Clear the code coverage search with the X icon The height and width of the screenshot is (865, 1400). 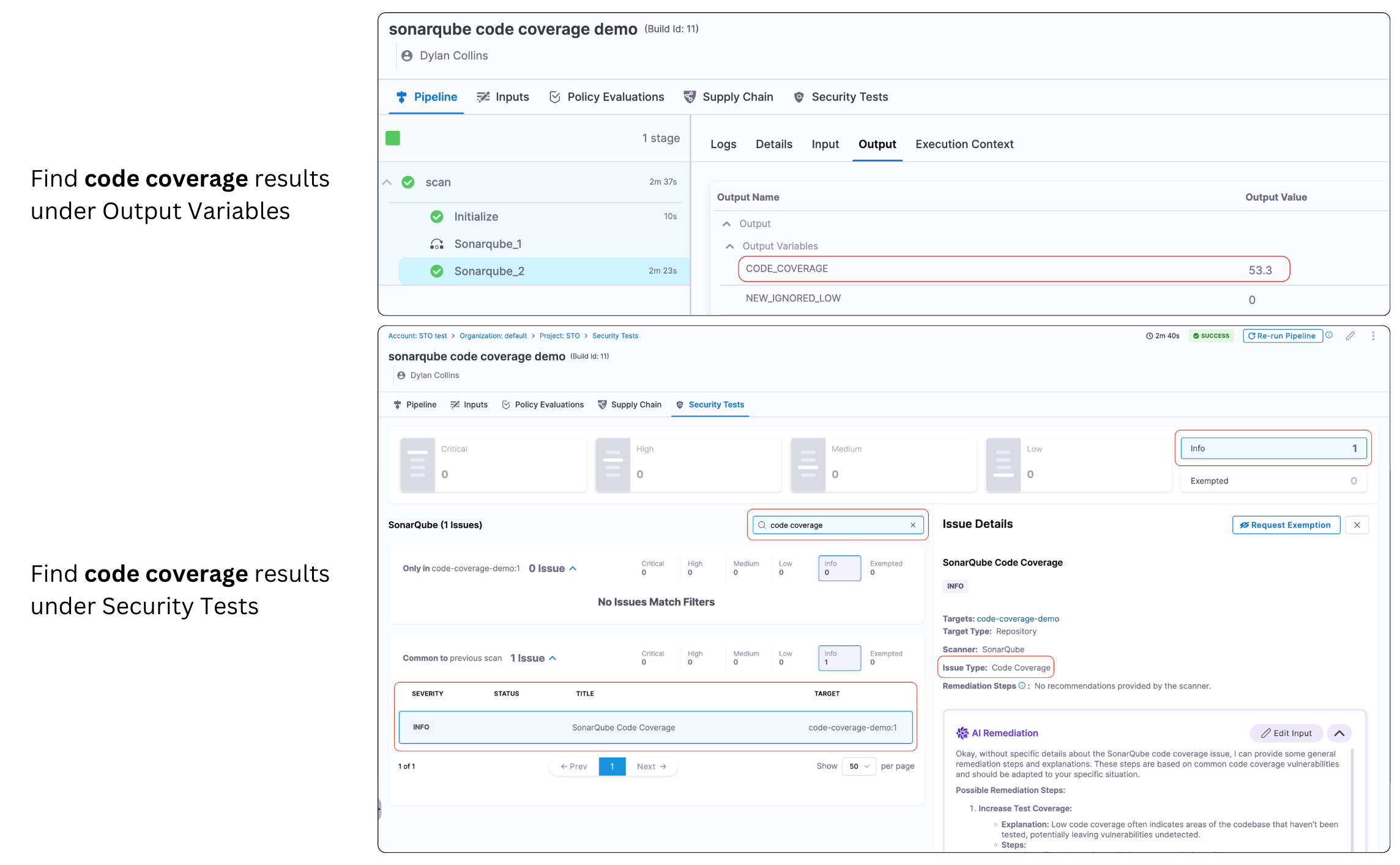(x=913, y=525)
